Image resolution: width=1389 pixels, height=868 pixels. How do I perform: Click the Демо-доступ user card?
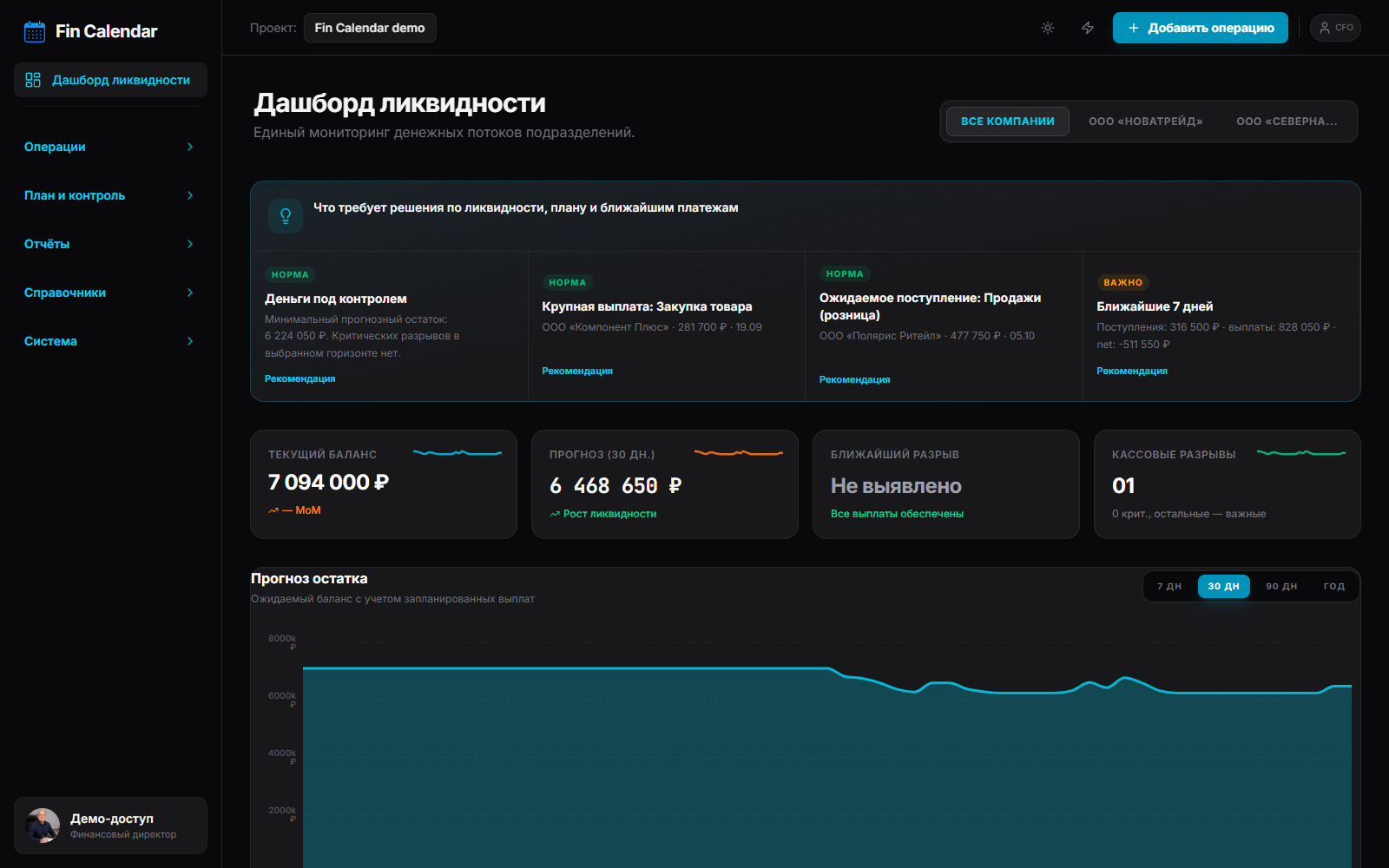click(110, 825)
